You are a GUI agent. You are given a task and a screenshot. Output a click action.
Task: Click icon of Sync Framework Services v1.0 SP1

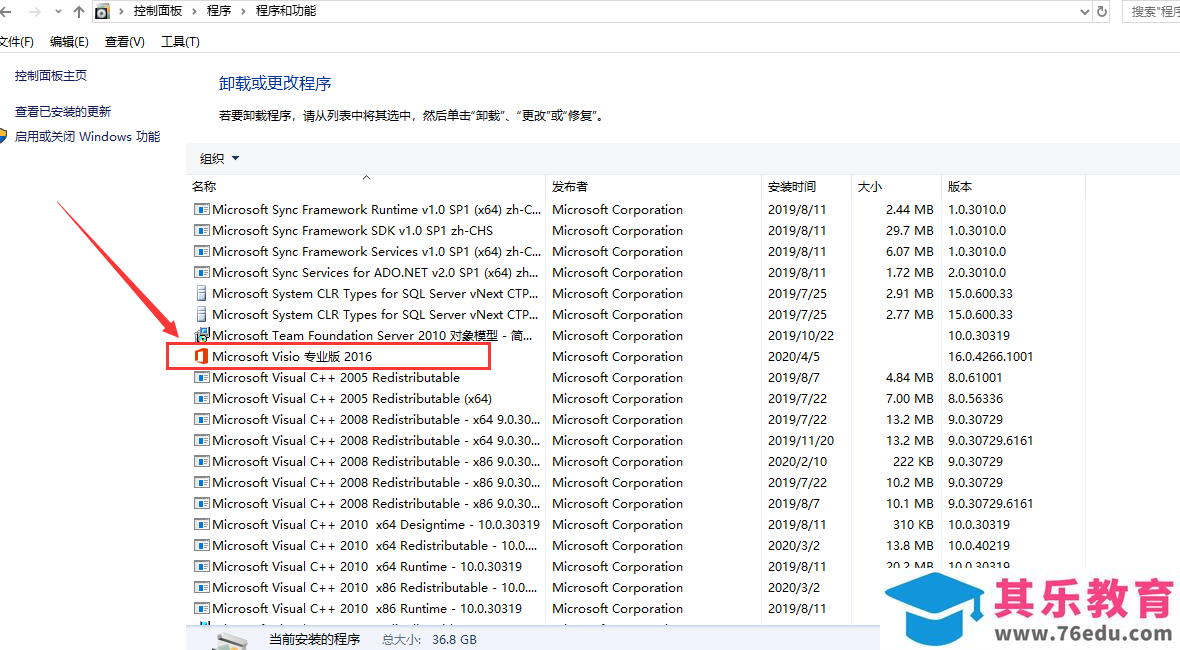pyautogui.click(x=201, y=251)
